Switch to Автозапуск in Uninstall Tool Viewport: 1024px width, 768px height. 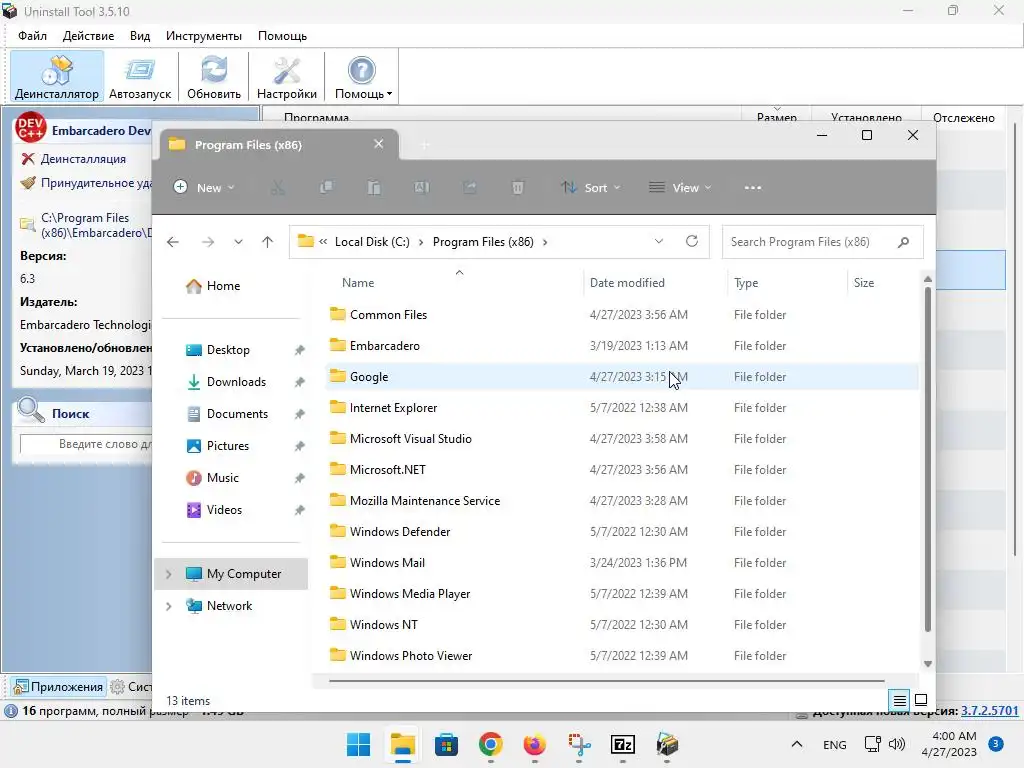[x=140, y=77]
